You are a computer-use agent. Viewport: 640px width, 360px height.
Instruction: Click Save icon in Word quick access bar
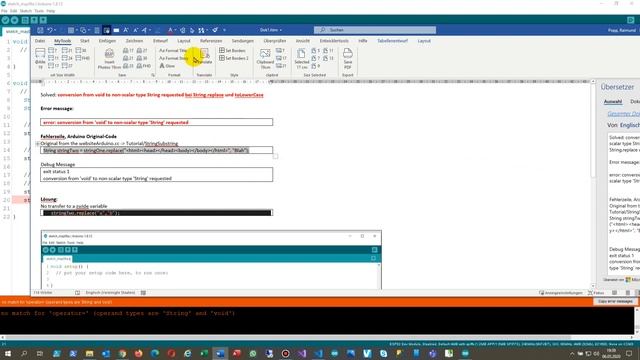point(40,30)
